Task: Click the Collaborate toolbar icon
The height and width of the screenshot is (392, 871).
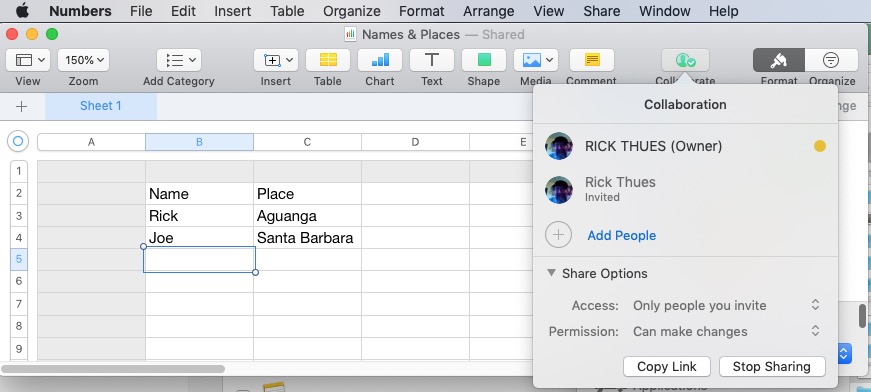Action: (685, 60)
